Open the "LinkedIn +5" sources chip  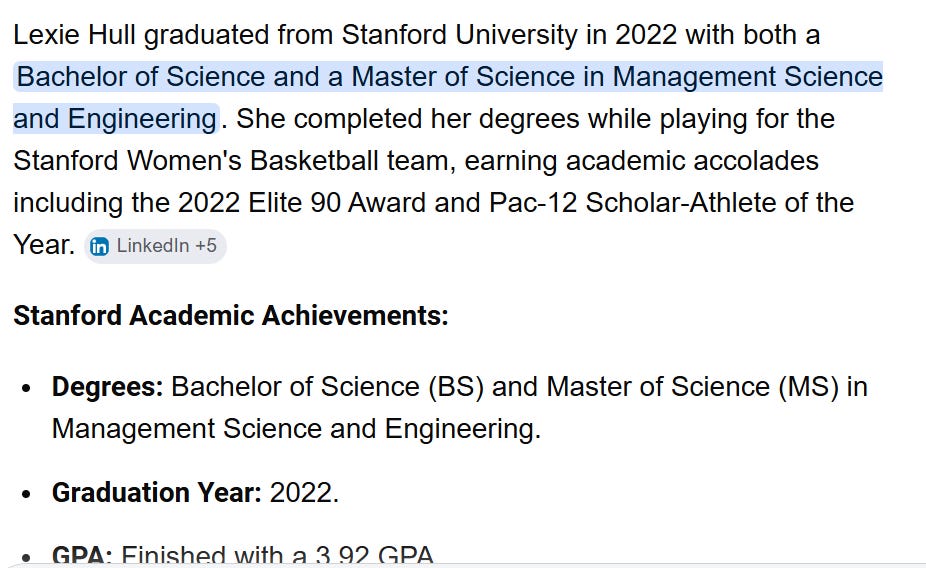click(x=155, y=246)
